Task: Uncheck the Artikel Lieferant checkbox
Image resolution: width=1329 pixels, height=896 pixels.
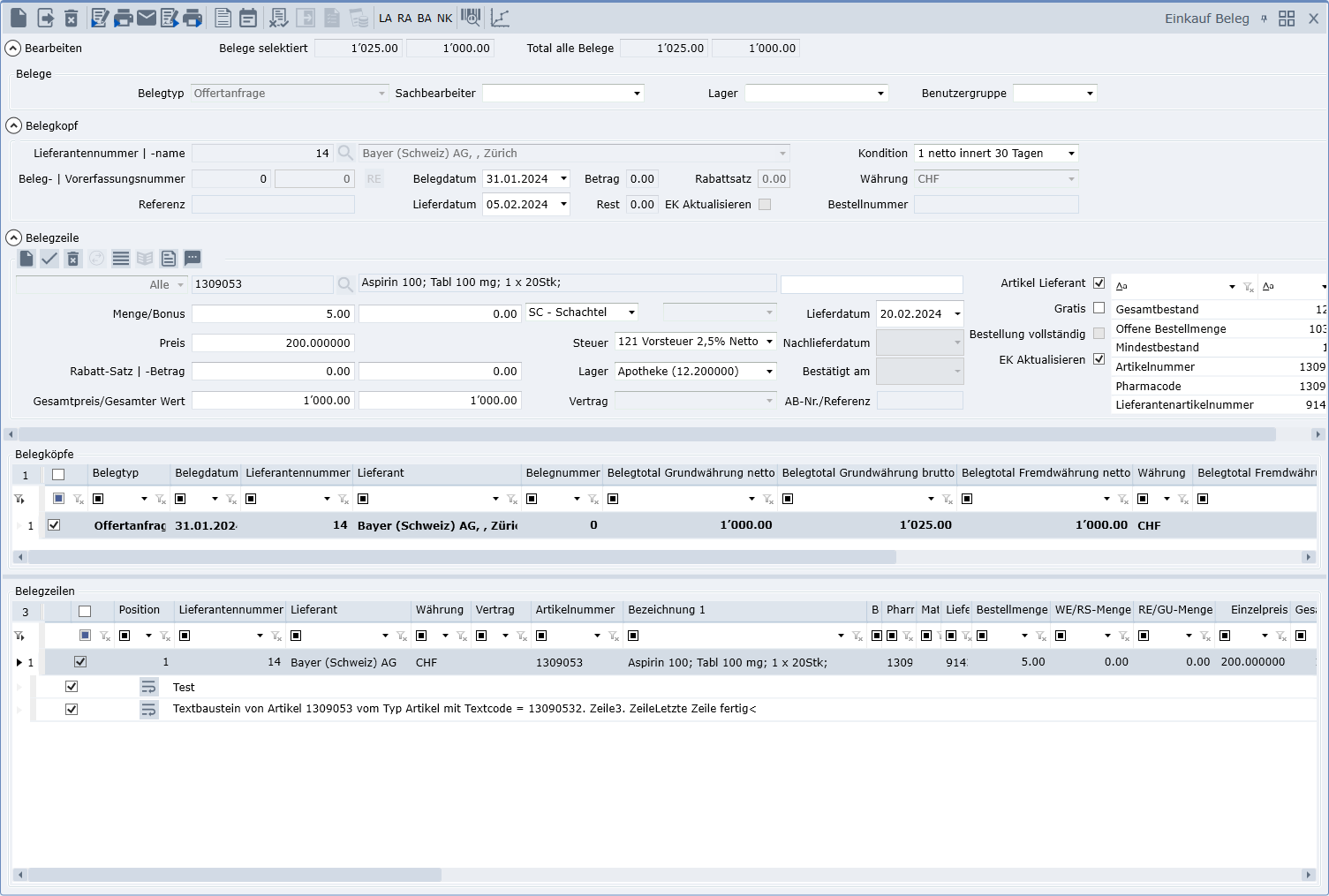Action: point(1099,283)
